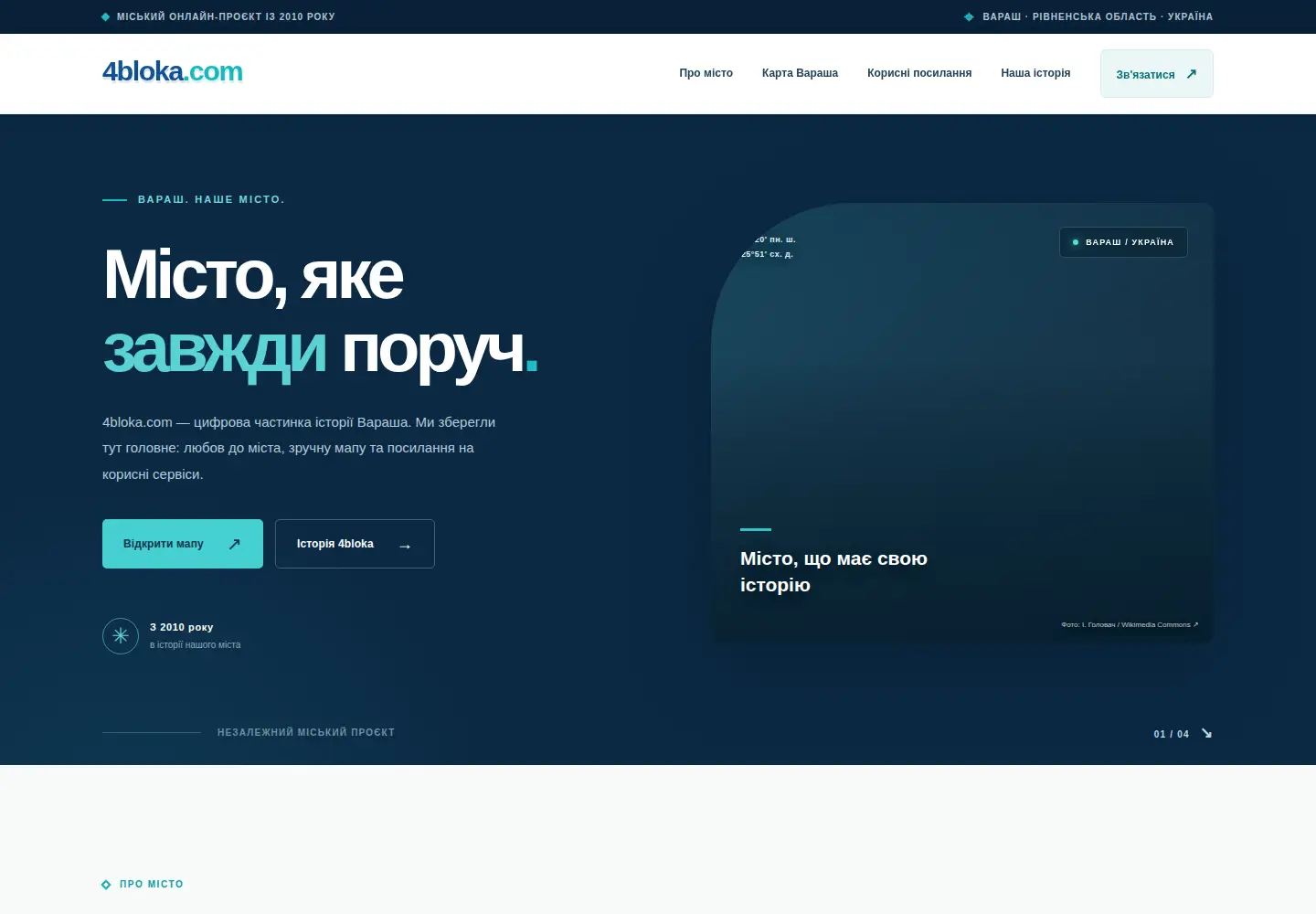
Task: Open the Про місто menu item
Action: click(x=706, y=73)
